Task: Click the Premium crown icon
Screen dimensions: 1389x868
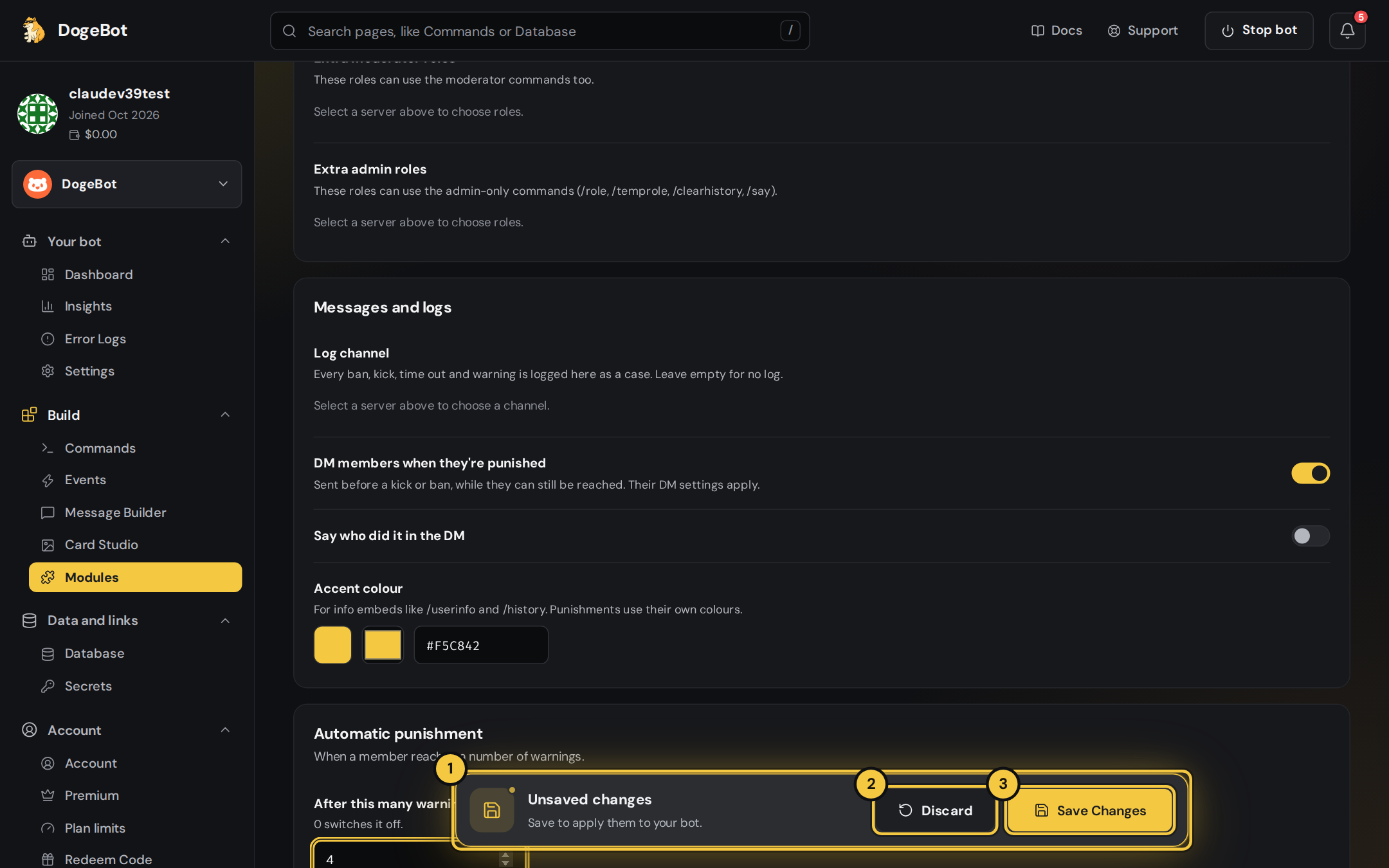Action: pos(48,795)
